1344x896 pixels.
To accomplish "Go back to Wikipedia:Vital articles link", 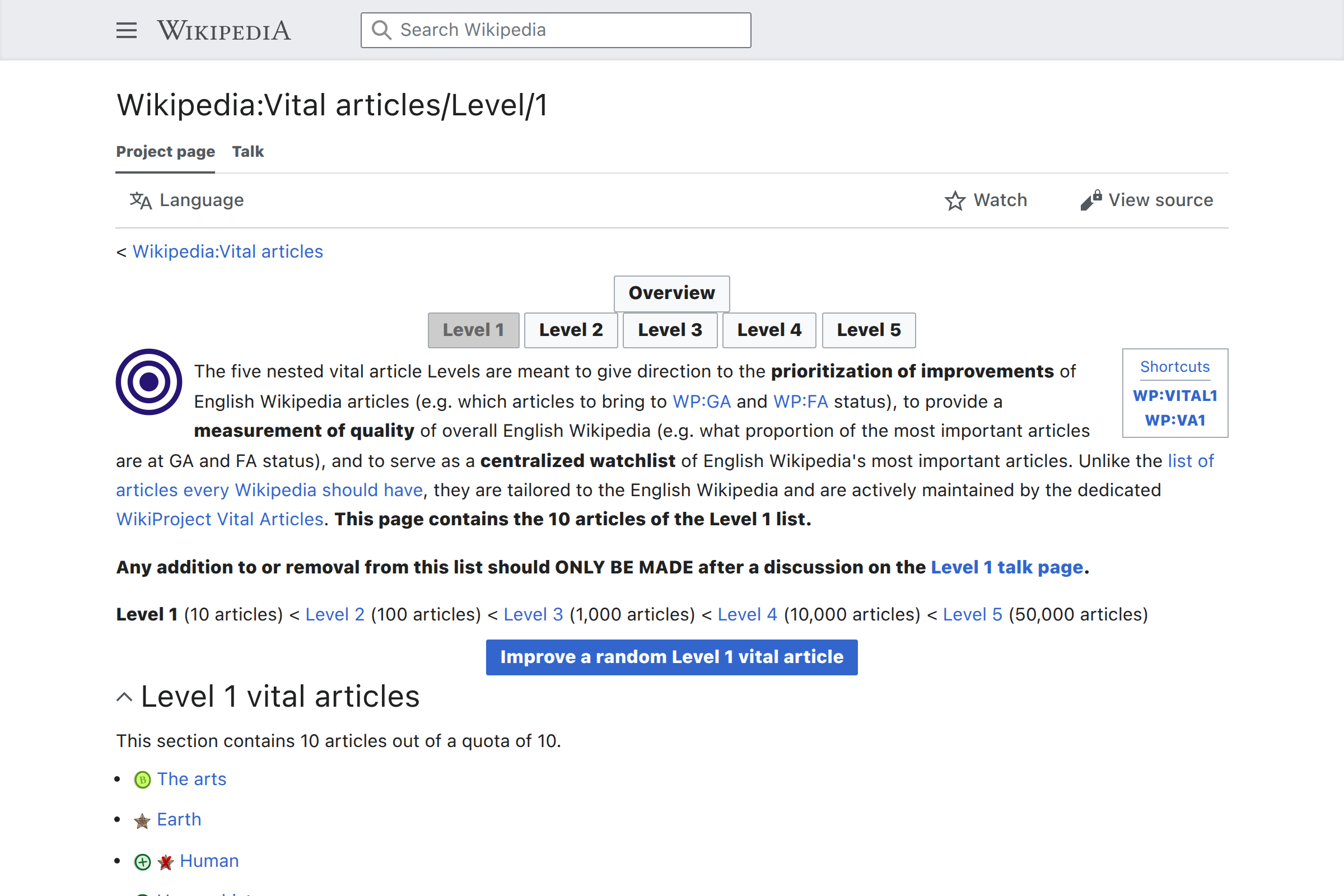I will pyautogui.click(x=227, y=251).
